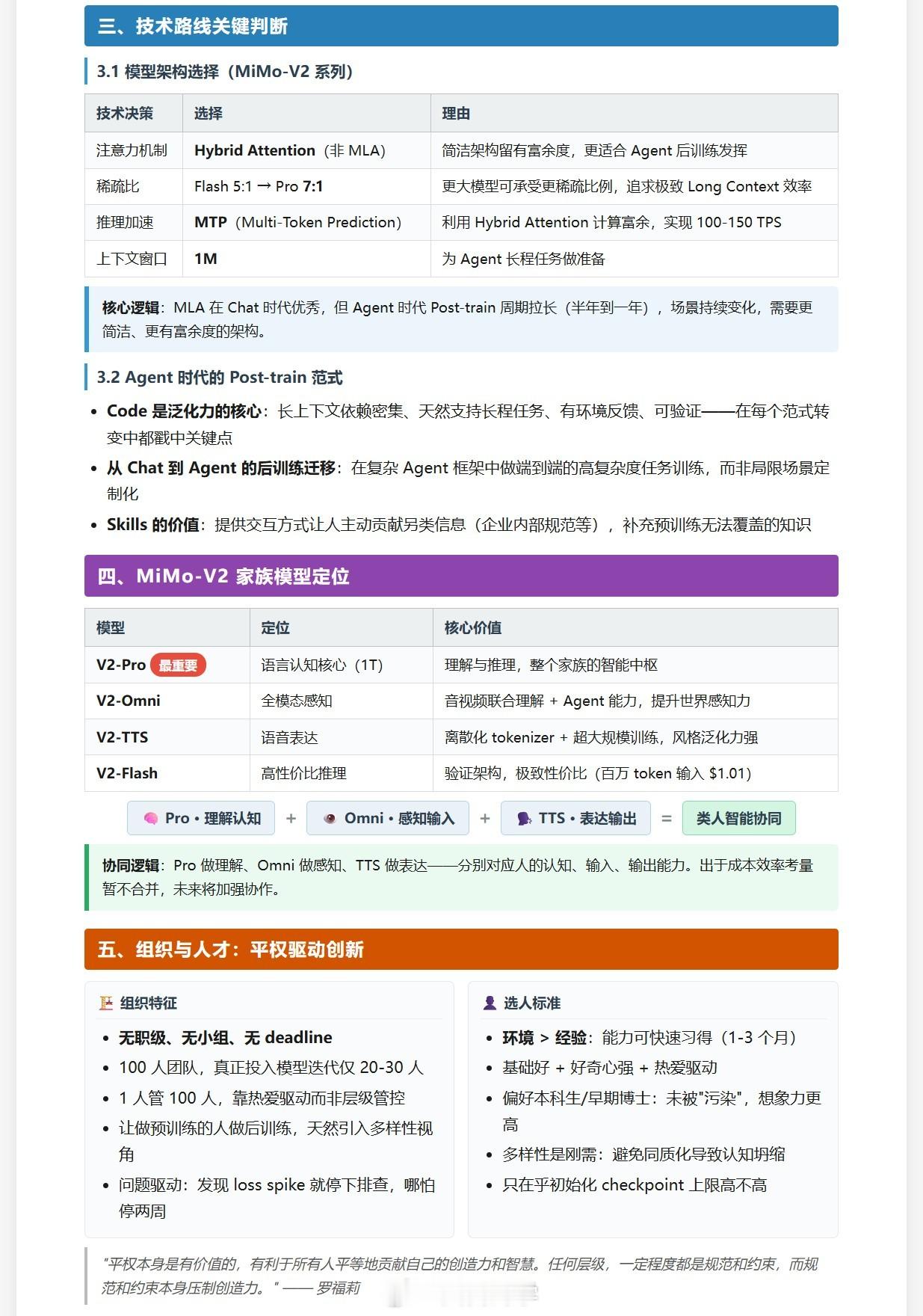Screen dimensions: 923x1316
Task: Click the subheading 3.1 模型架构选择
Action: (225, 72)
